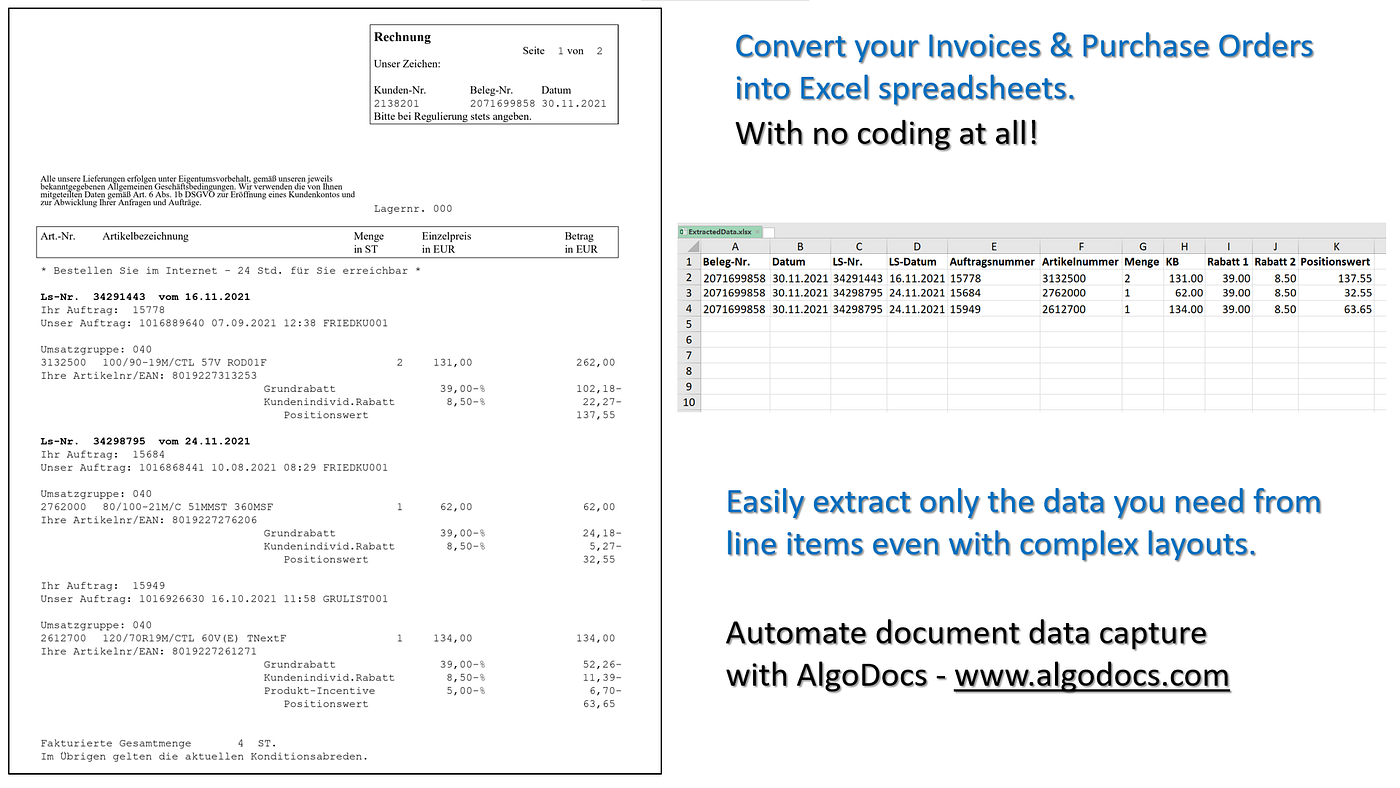The image size is (1400, 788).
Task: Select Rabatt 1 value in spreadsheet row 3
Action: pos(1228,293)
